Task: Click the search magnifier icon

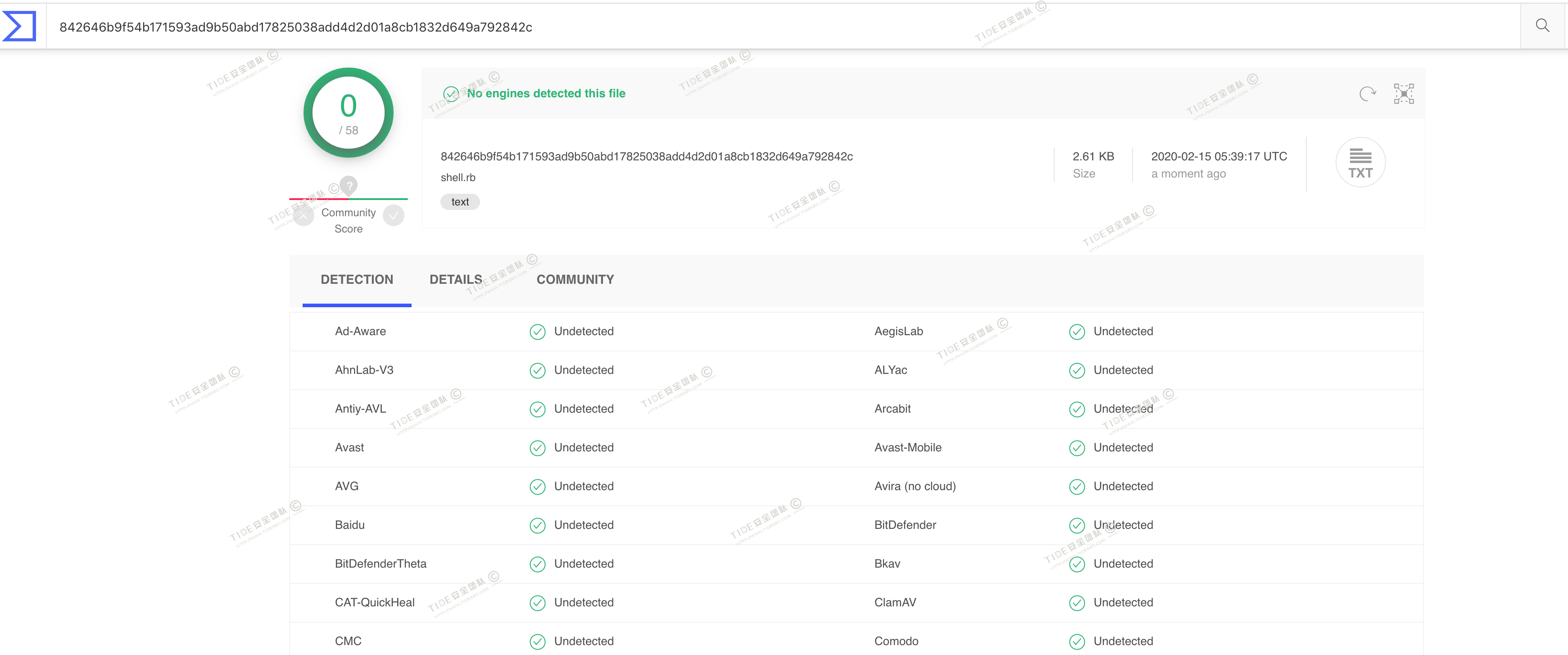Action: pyautogui.click(x=1542, y=26)
